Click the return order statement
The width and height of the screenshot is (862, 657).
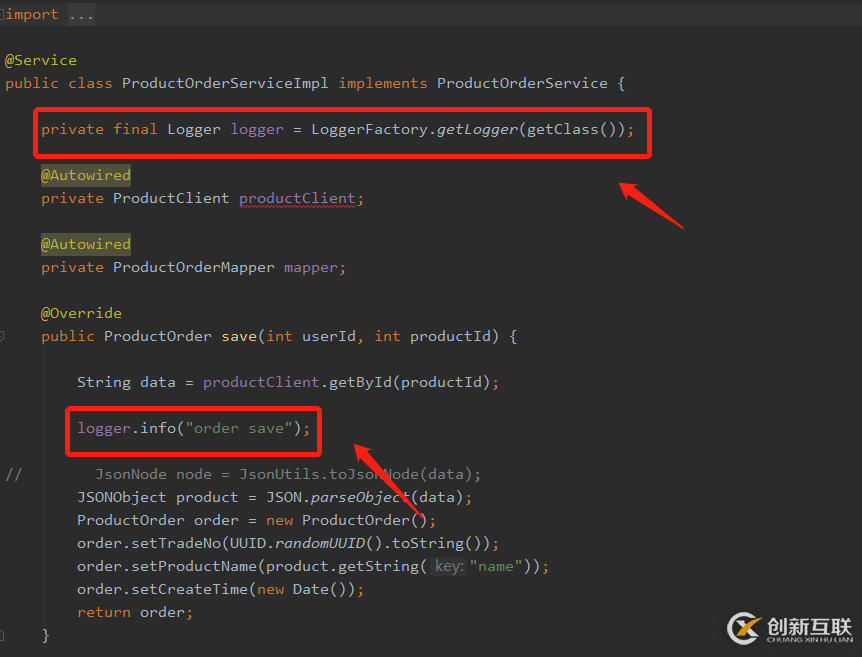pos(135,612)
